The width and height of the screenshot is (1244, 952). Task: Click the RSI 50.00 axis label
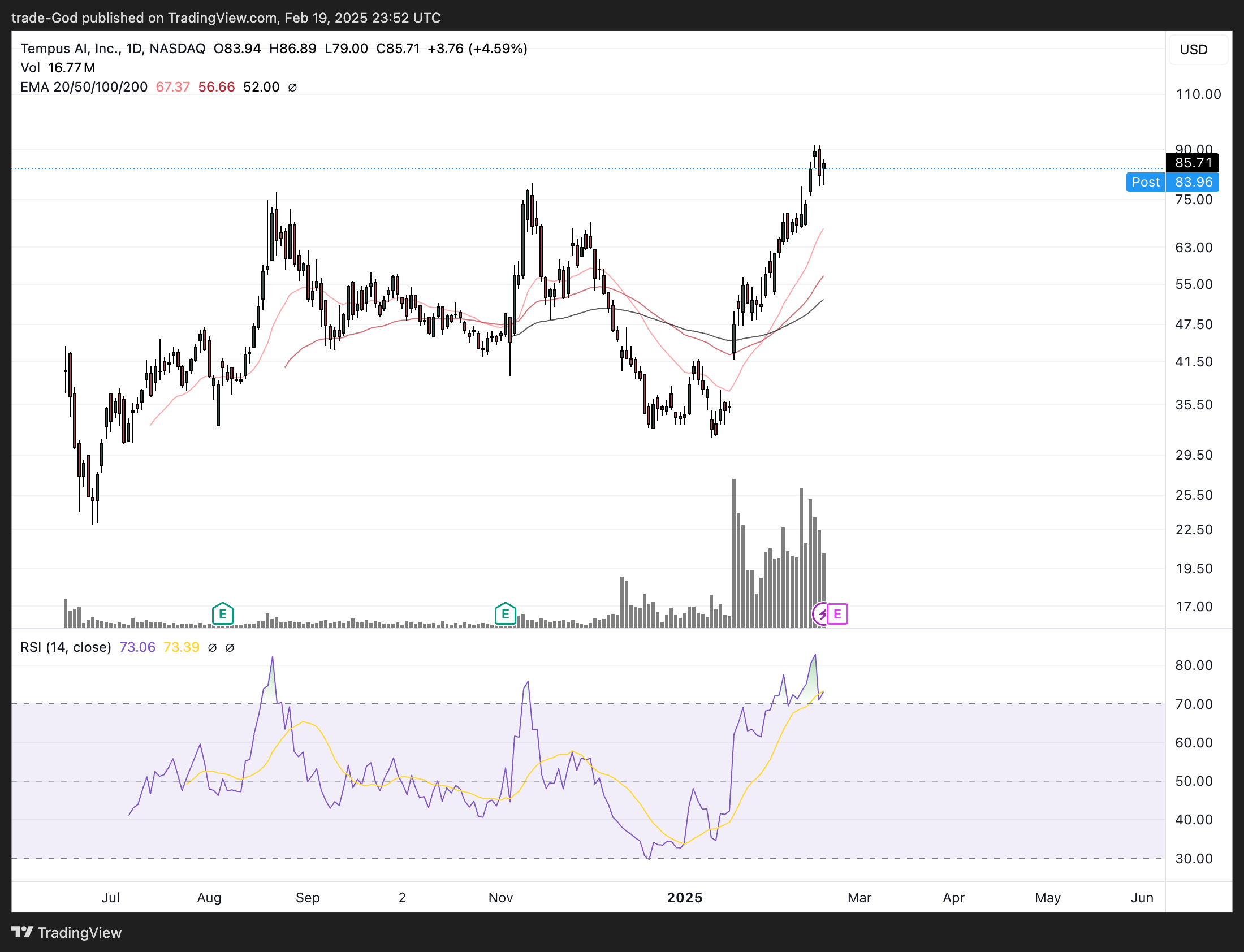tap(1194, 781)
